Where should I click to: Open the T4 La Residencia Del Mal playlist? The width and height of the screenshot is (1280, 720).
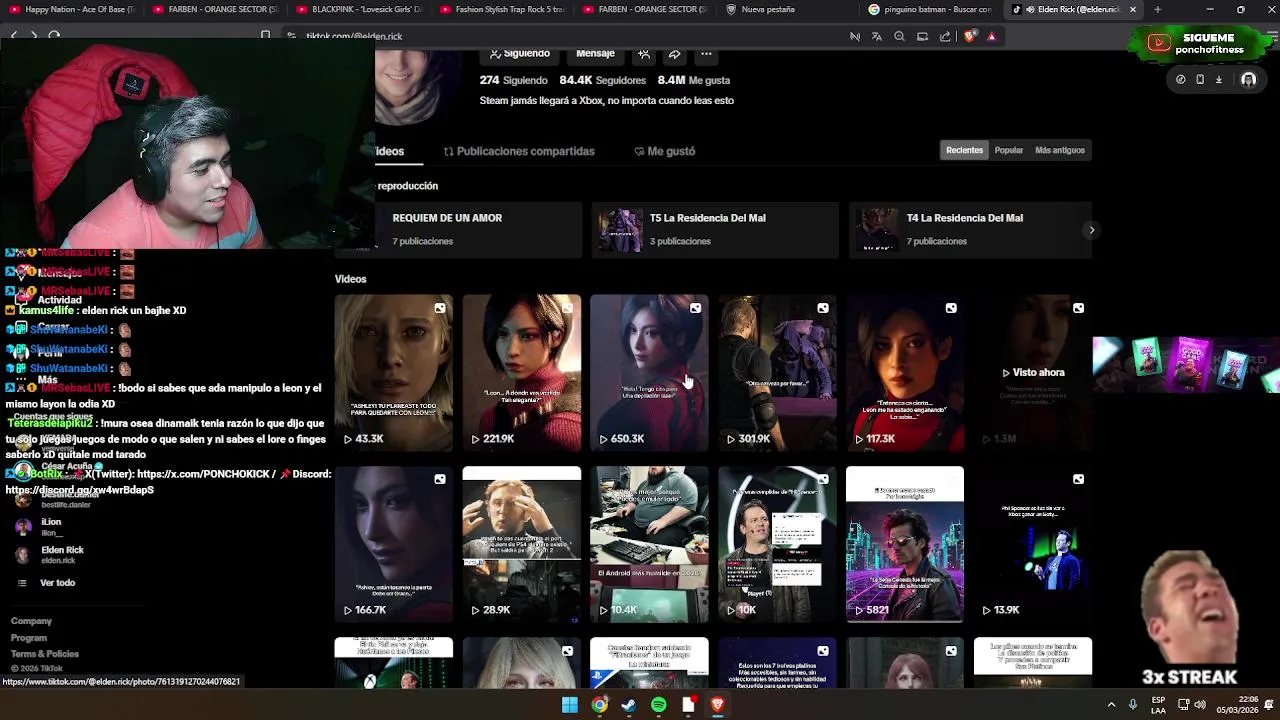point(970,229)
